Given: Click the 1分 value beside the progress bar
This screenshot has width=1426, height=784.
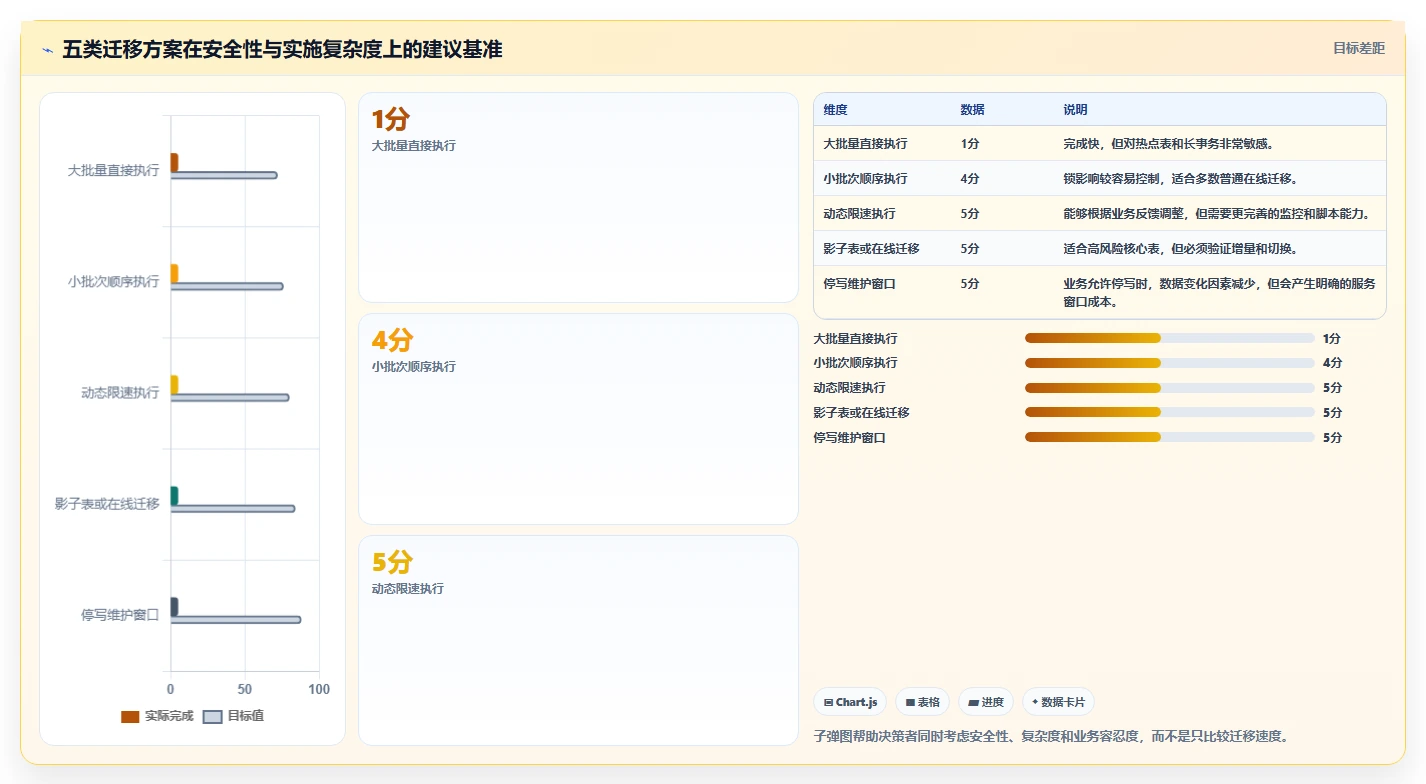Looking at the screenshot, I should pos(1331,339).
